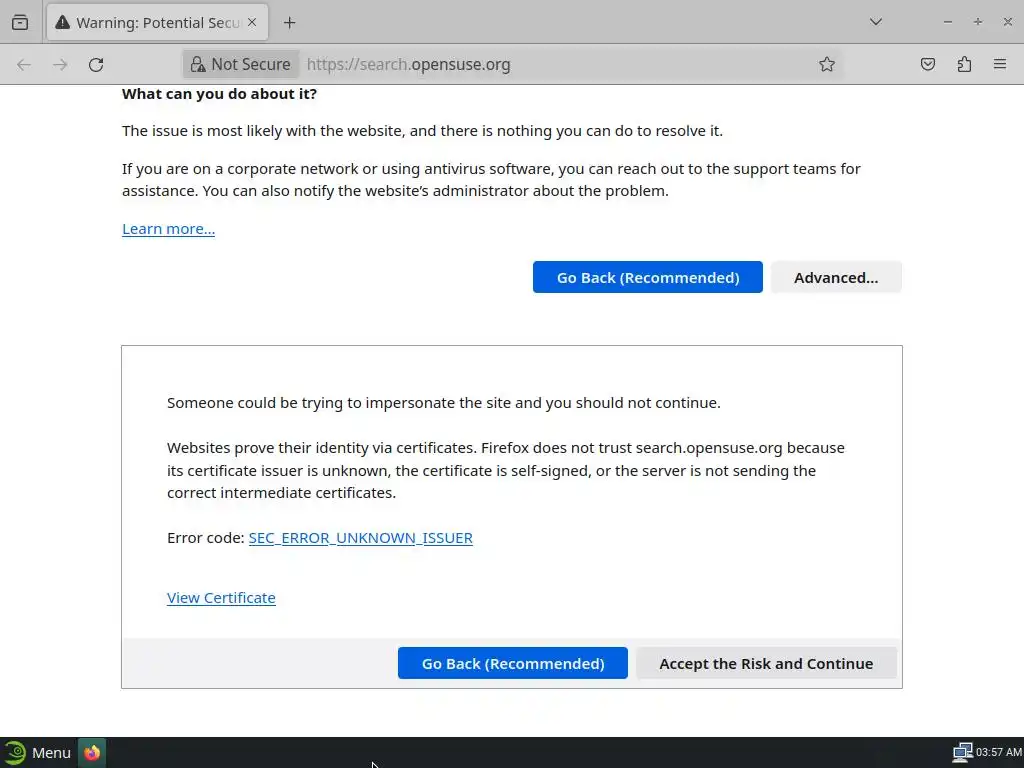
Task: Open the Learn more… link
Action: coord(168,229)
